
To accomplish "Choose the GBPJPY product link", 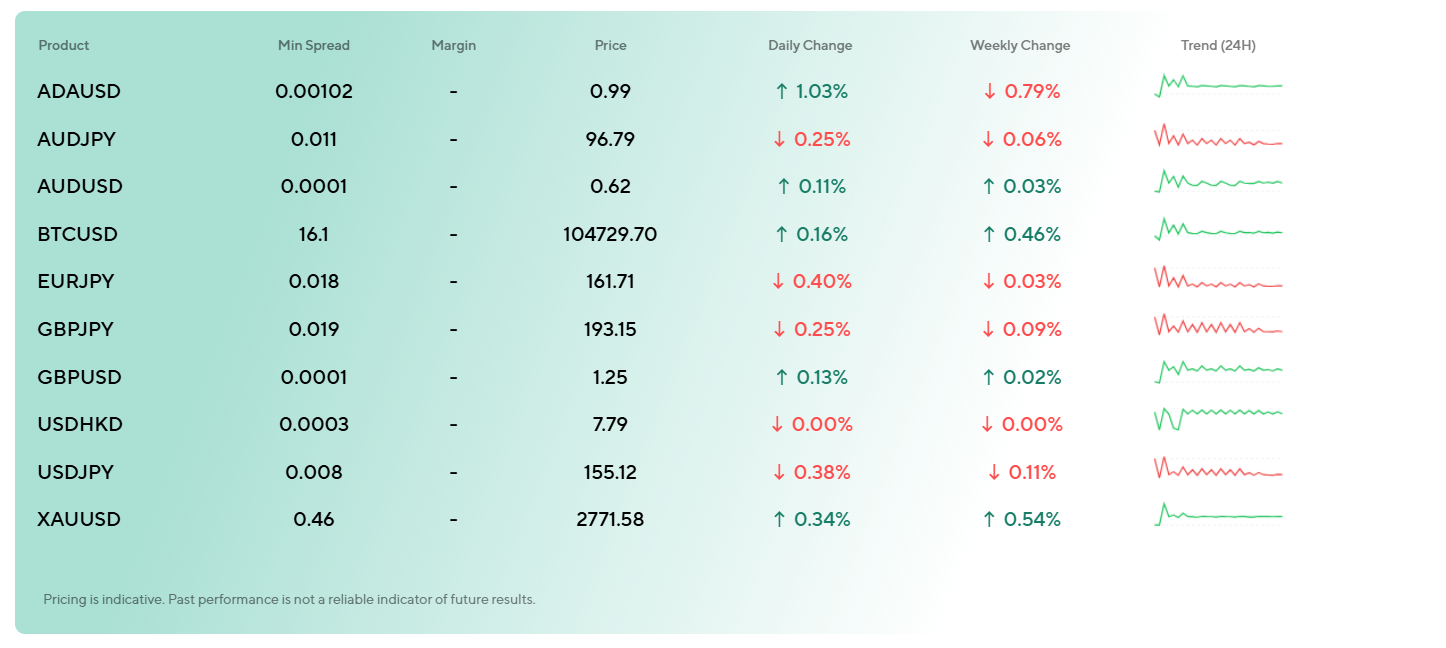I will click(x=76, y=330).
